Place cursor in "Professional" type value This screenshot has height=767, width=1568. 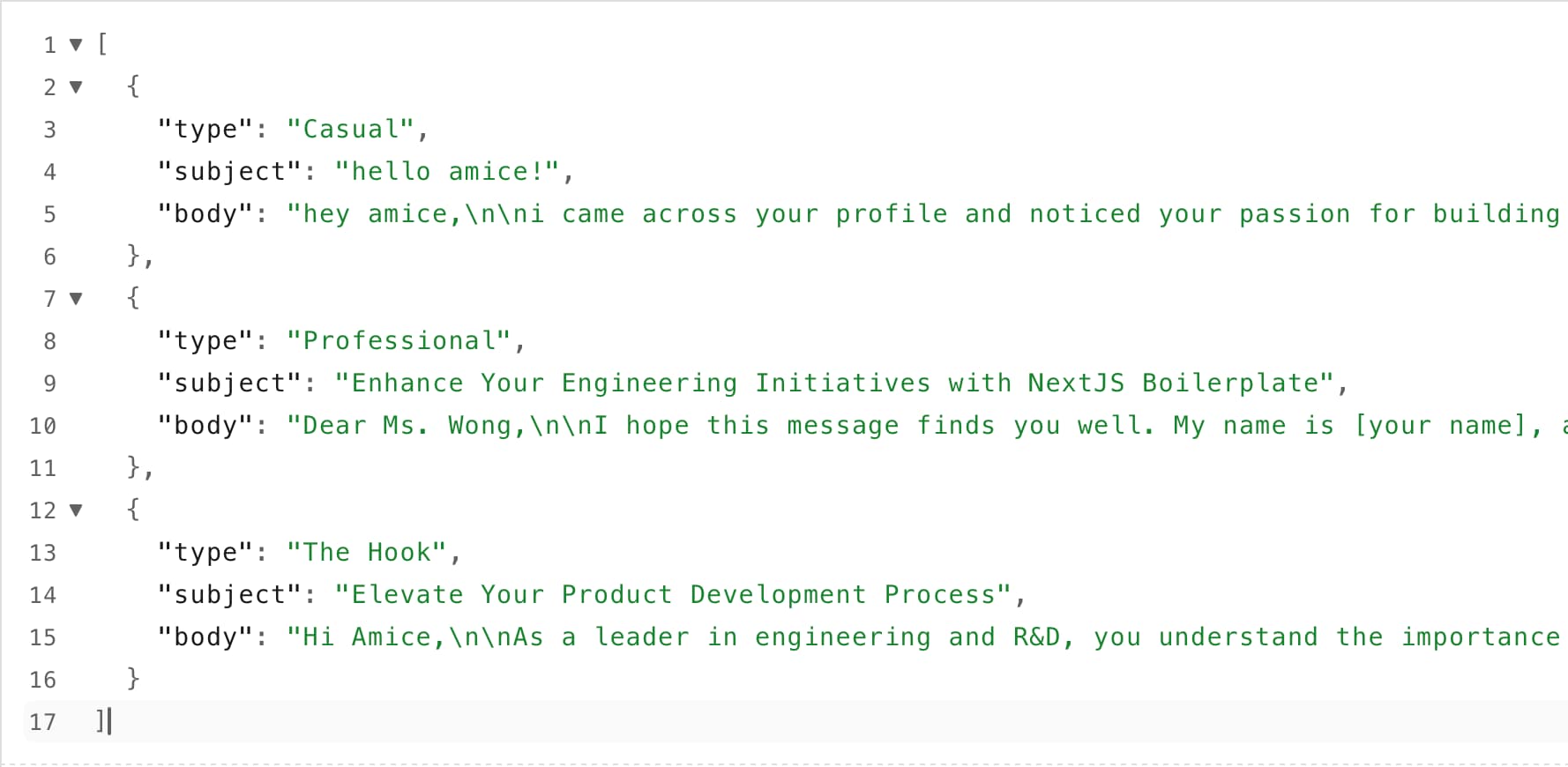[x=399, y=341]
